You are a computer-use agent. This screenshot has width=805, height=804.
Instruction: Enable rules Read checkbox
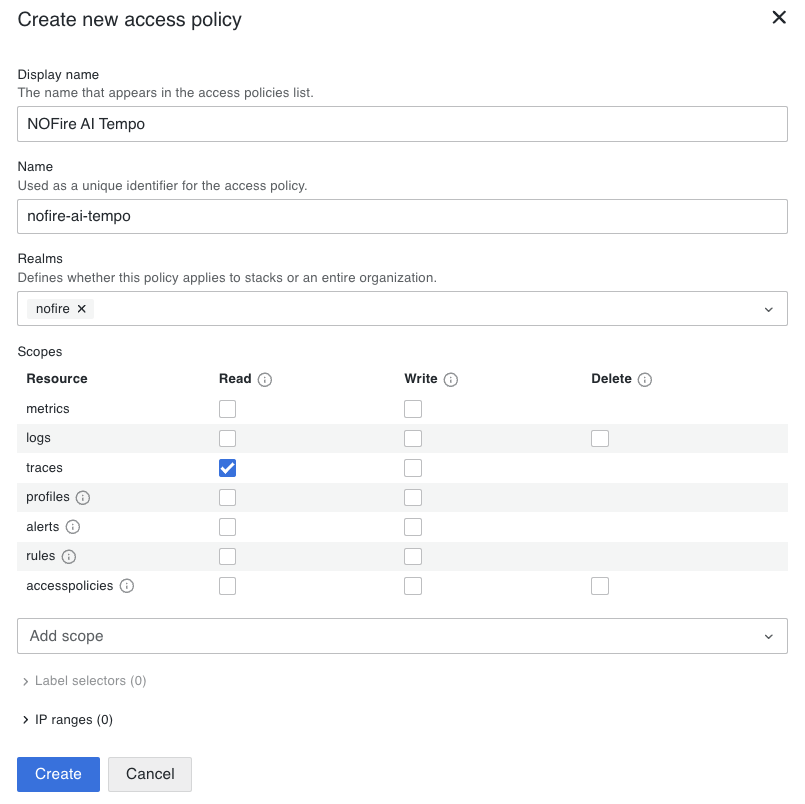pos(227,557)
